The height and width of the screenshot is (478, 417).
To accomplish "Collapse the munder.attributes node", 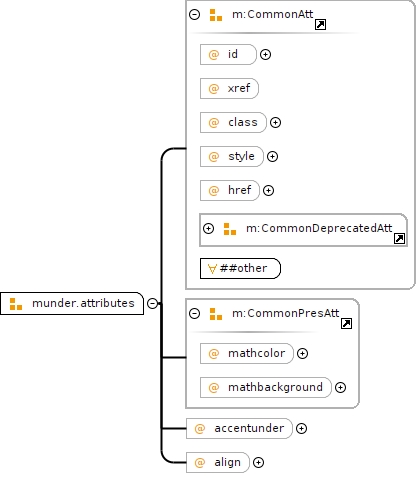I will pyautogui.click(x=152, y=303).
